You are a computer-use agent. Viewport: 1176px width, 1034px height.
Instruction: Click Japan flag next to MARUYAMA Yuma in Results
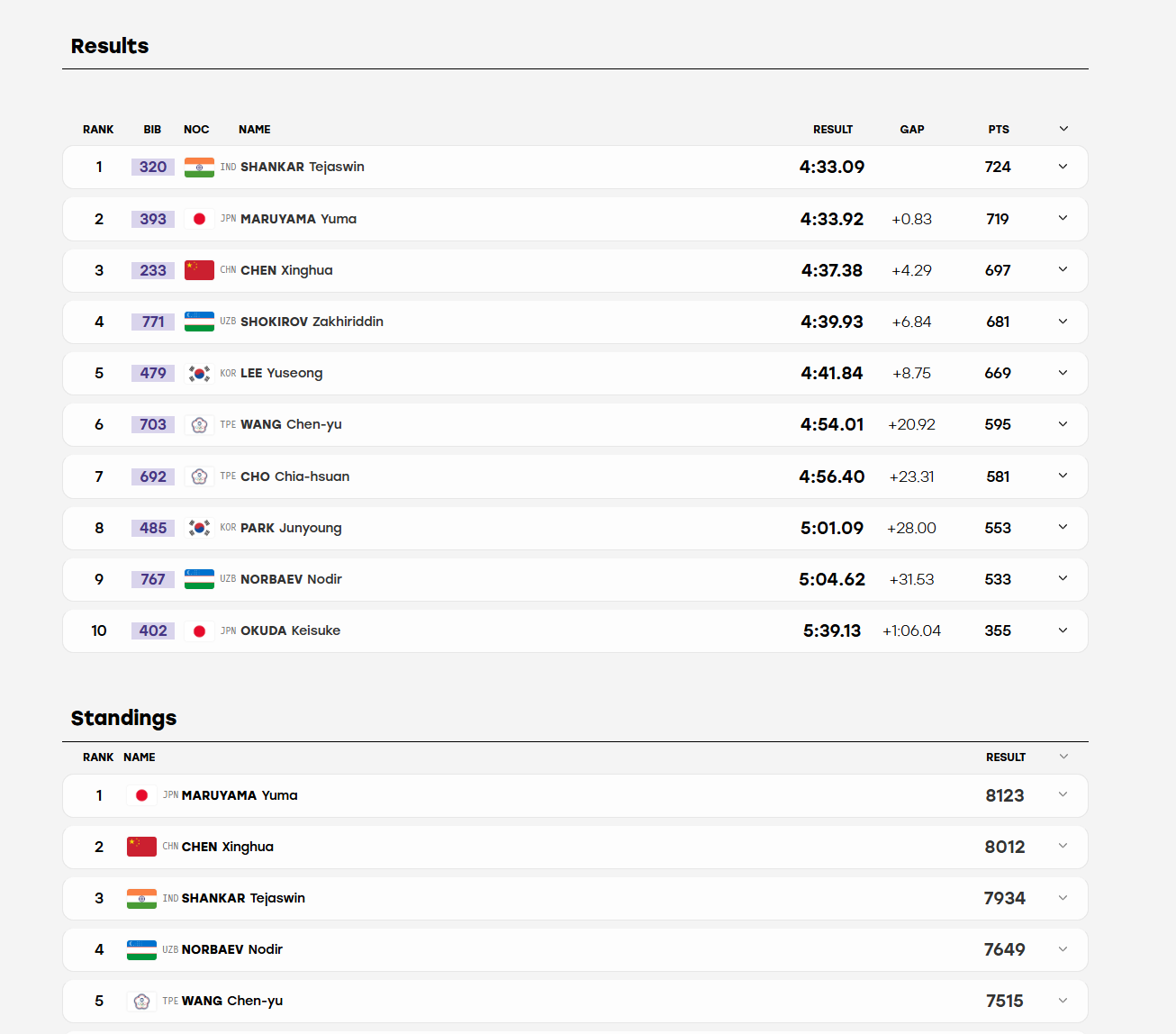pos(199,219)
